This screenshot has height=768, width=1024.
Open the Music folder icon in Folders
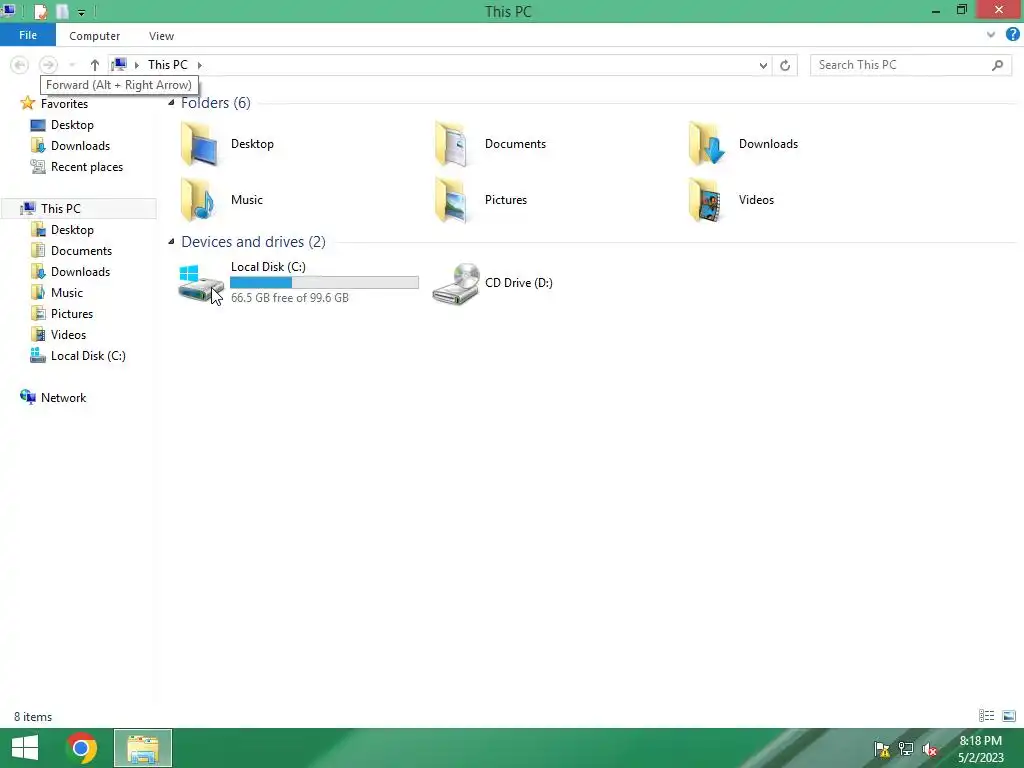pyautogui.click(x=199, y=200)
